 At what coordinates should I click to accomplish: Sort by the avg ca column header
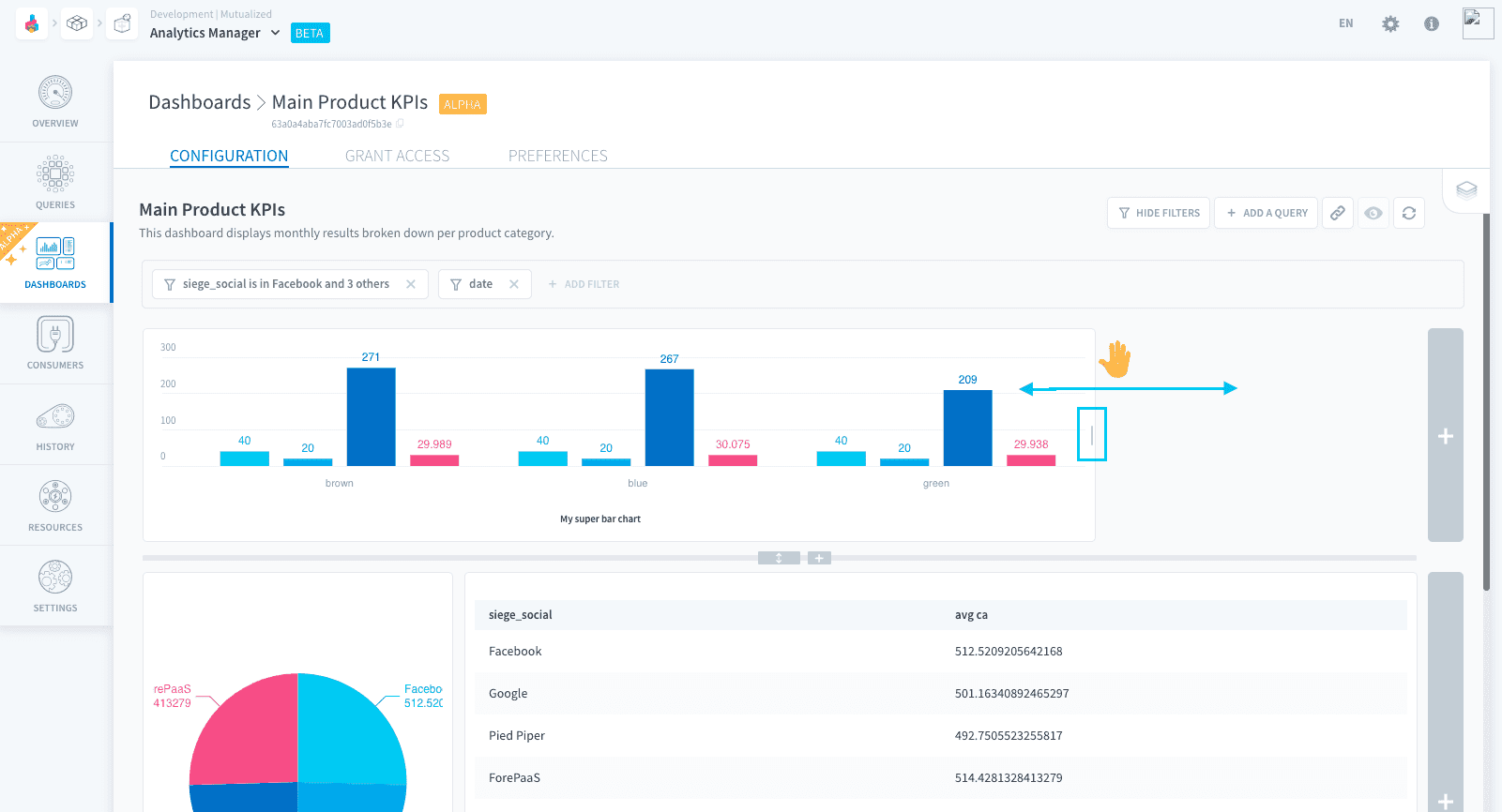971,615
